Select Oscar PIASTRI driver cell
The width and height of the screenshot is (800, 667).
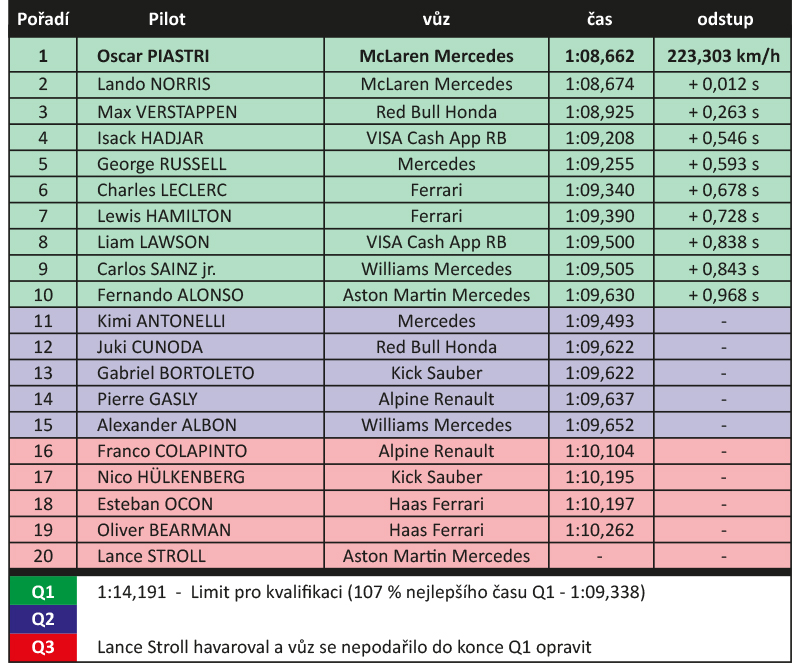(201, 56)
